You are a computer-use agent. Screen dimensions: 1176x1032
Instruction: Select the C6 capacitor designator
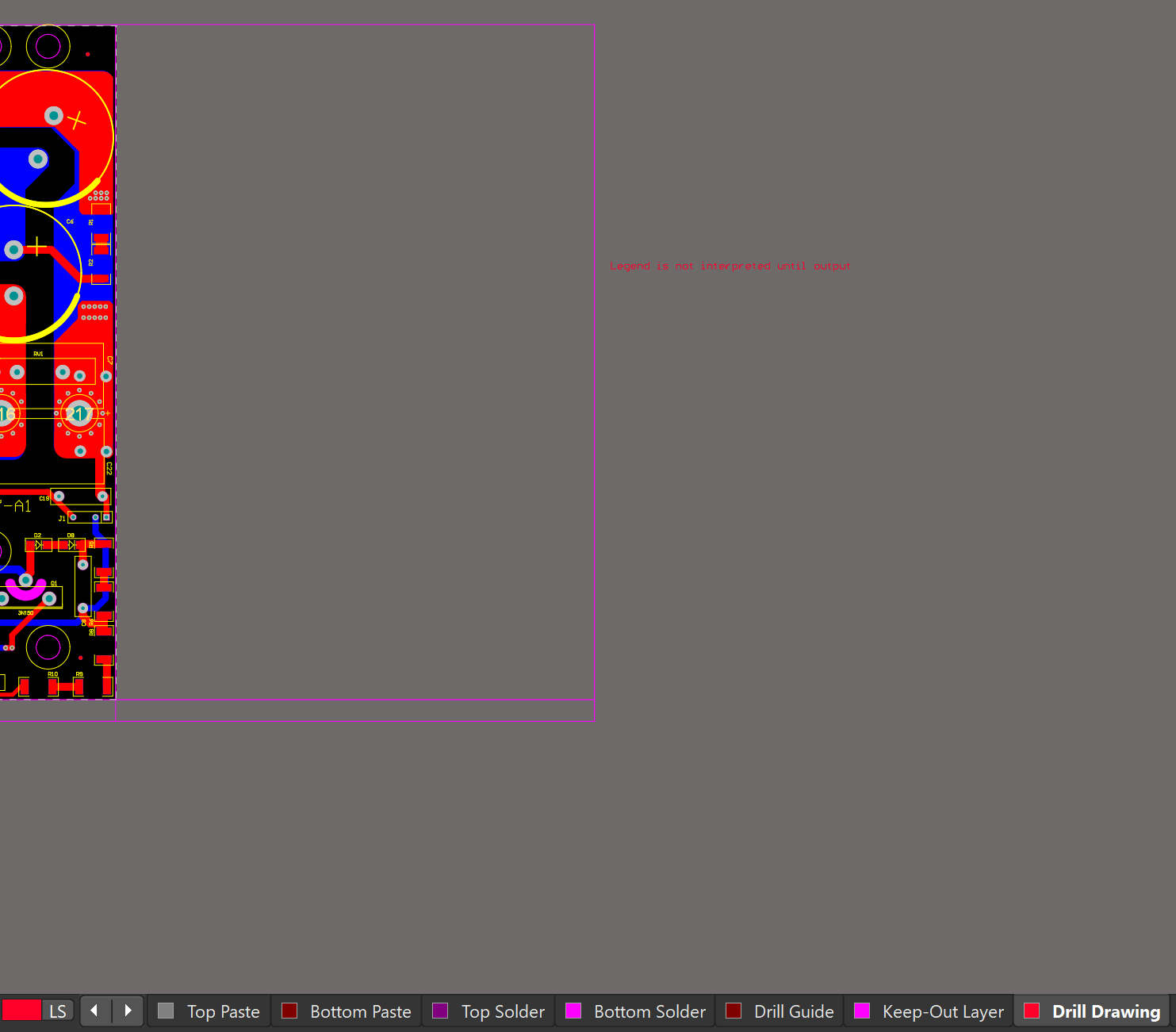pyautogui.click(x=70, y=221)
